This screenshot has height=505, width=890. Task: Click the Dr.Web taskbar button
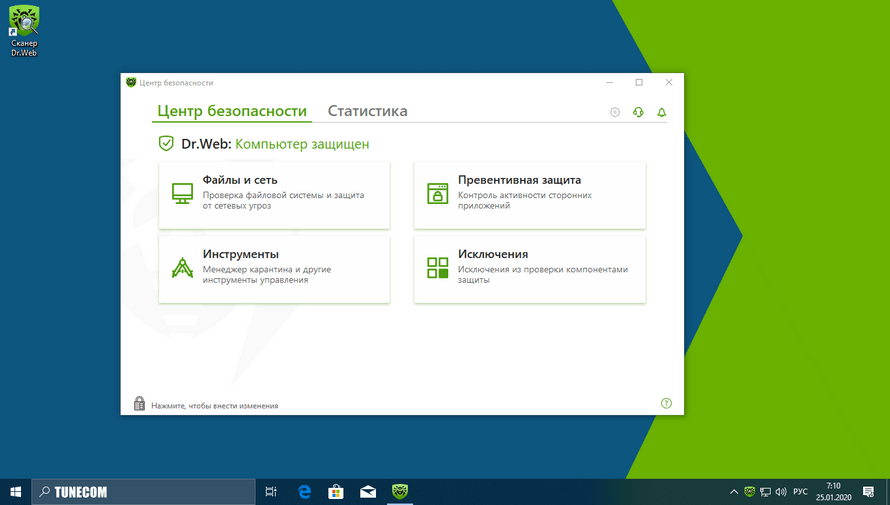(x=400, y=492)
